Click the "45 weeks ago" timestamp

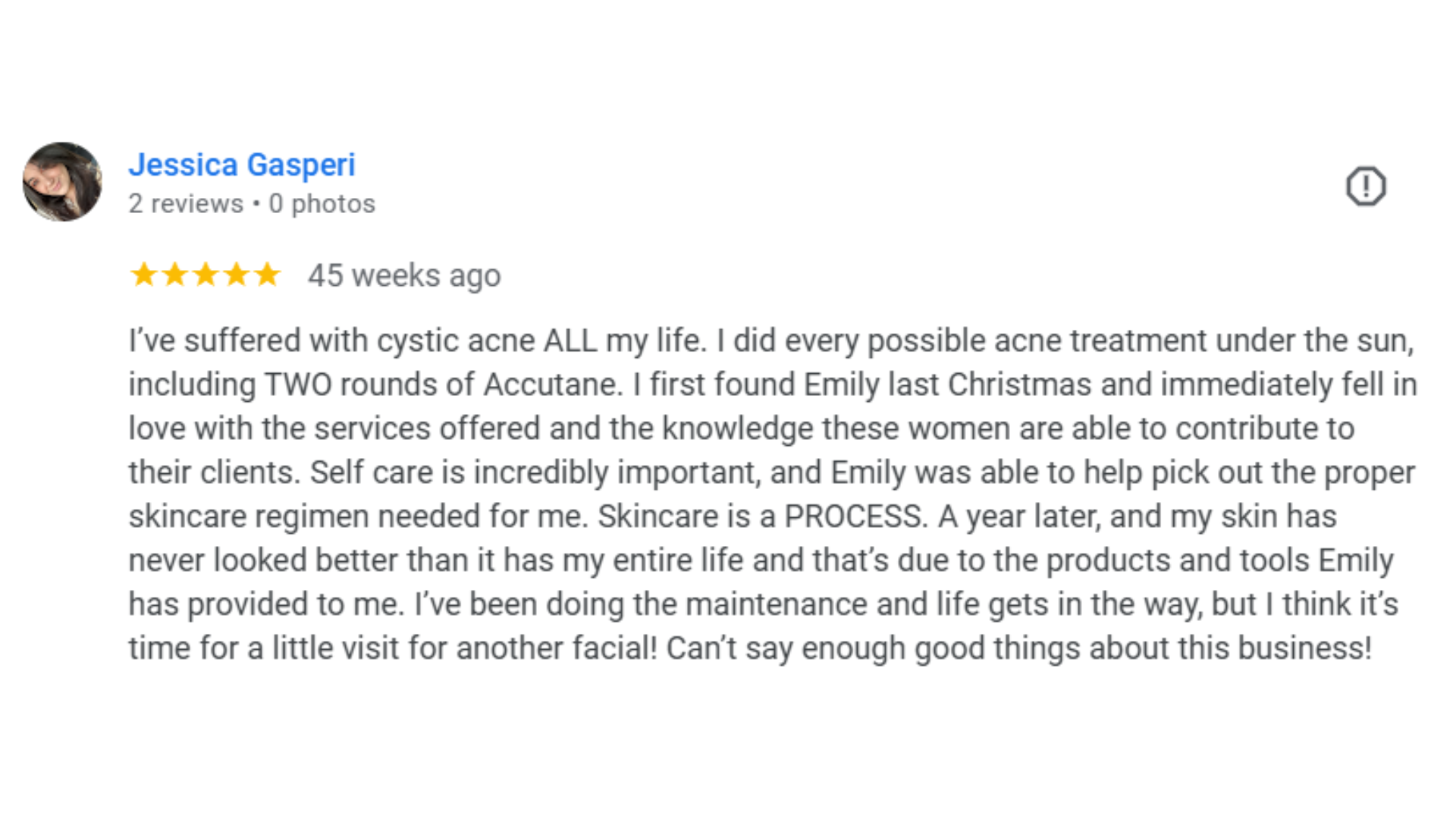[x=404, y=276]
